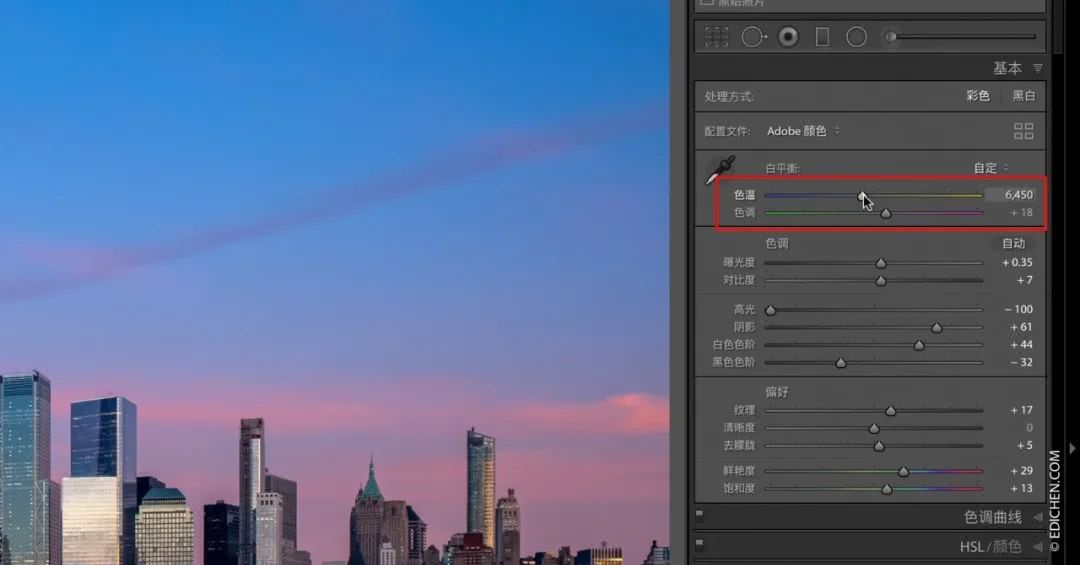Select the Spot Removal tool icon
Viewport: 1080px width, 565px height.
point(753,37)
